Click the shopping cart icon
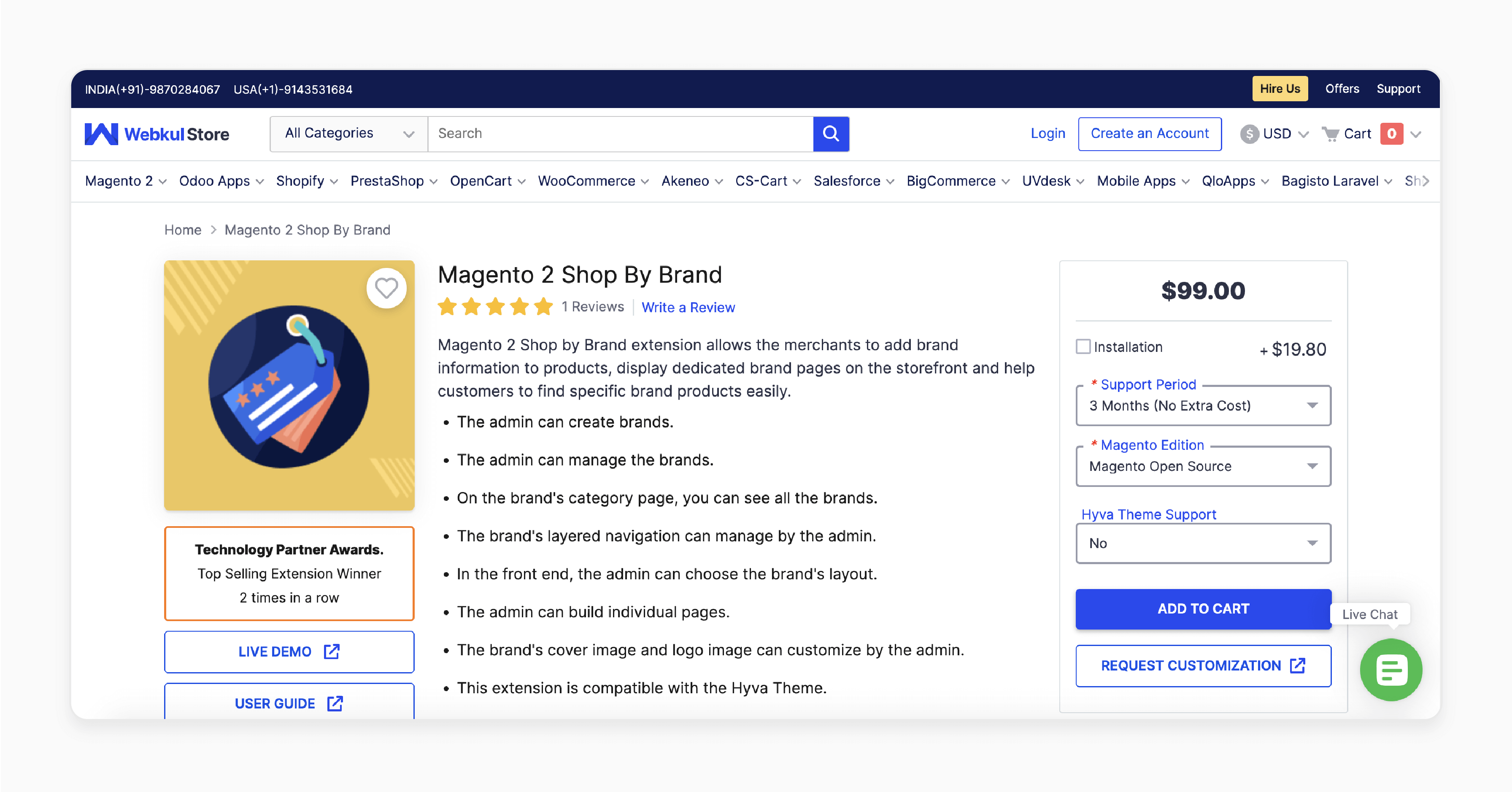The height and width of the screenshot is (792, 1512). [x=1330, y=135]
